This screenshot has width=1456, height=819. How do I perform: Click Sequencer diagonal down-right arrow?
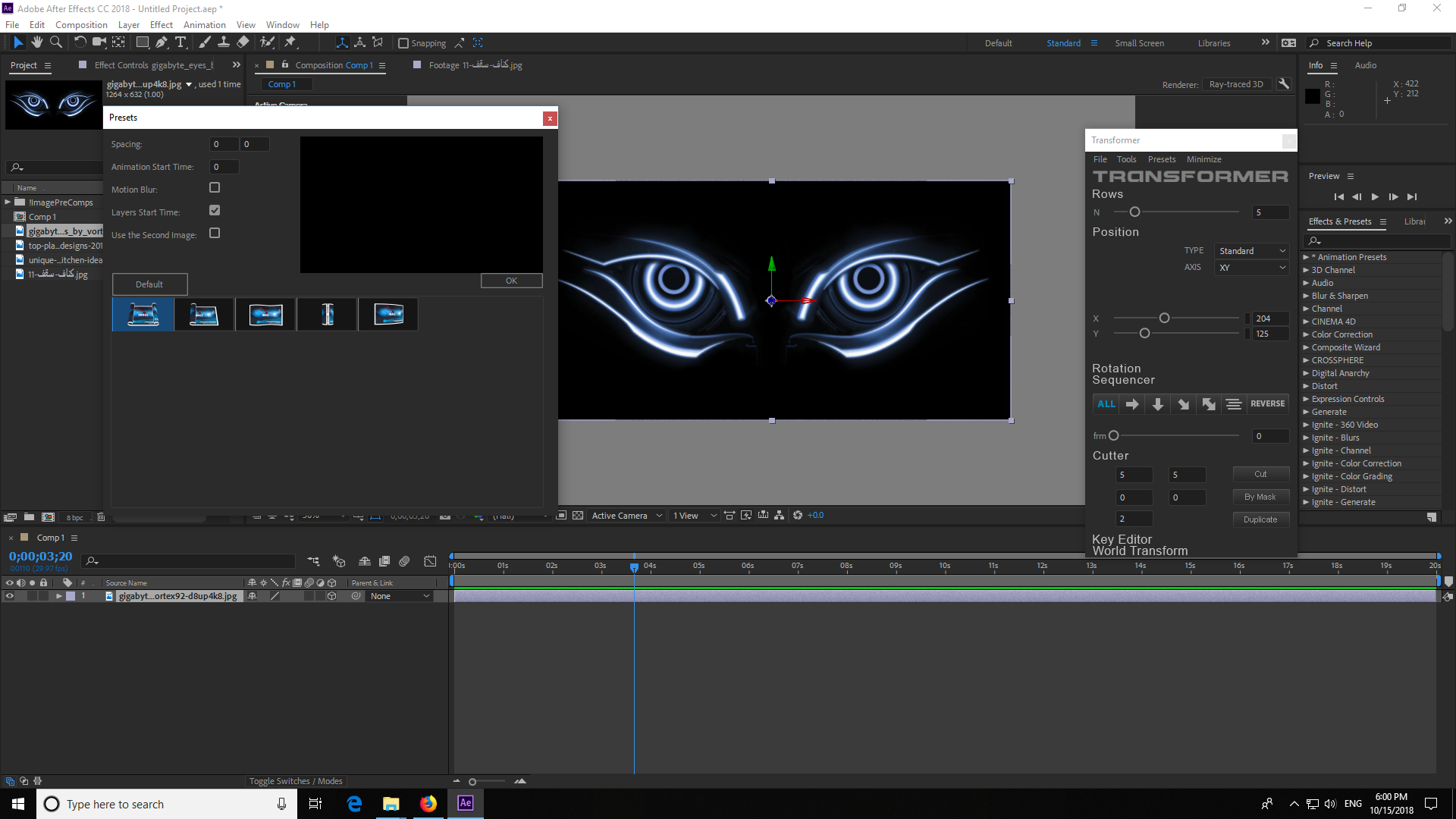pos(1183,404)
